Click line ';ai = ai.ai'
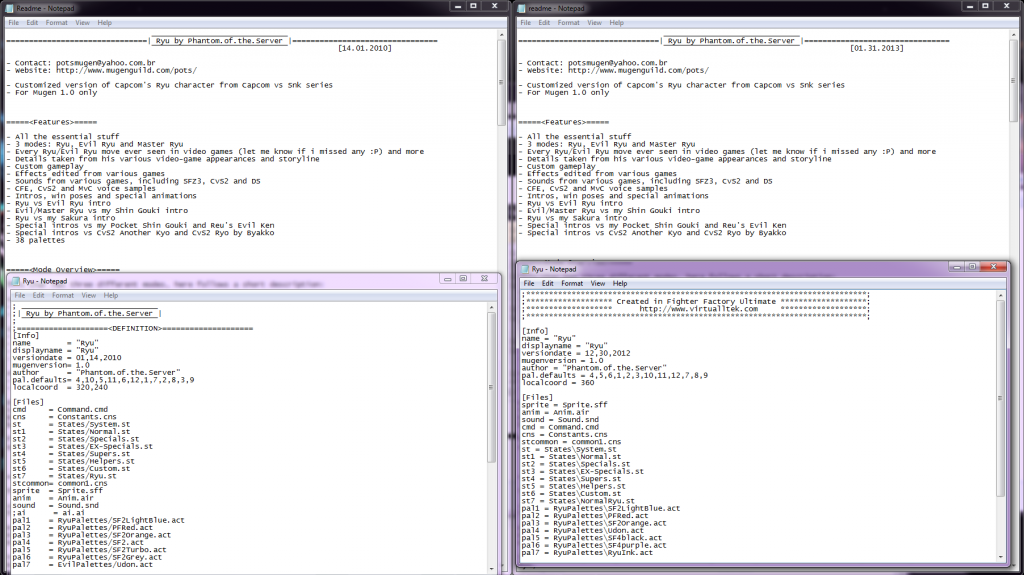This screenshot has width=1024, height=575. pyautogui.click(x=48, y=513)
